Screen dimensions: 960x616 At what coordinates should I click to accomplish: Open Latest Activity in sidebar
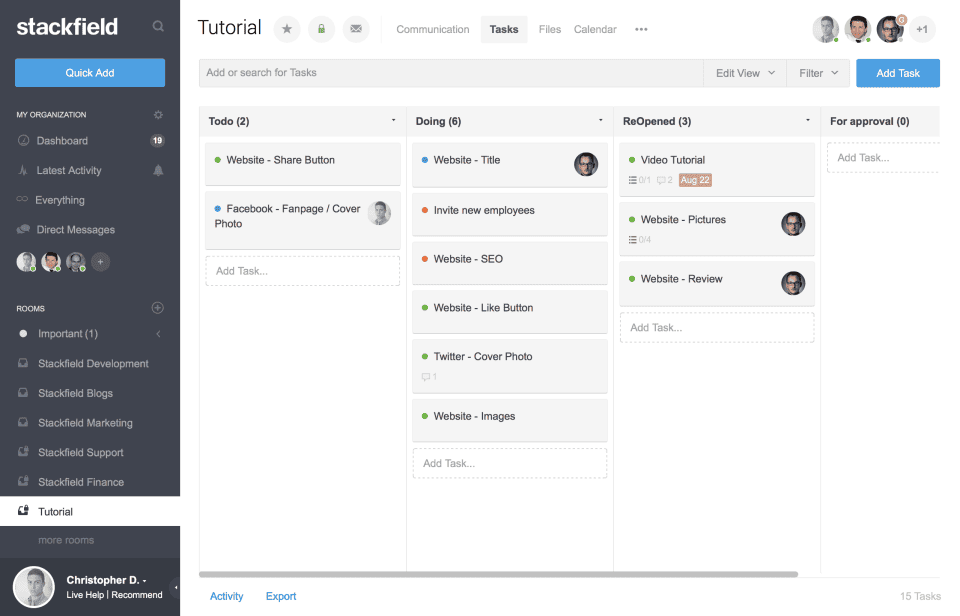69,170
